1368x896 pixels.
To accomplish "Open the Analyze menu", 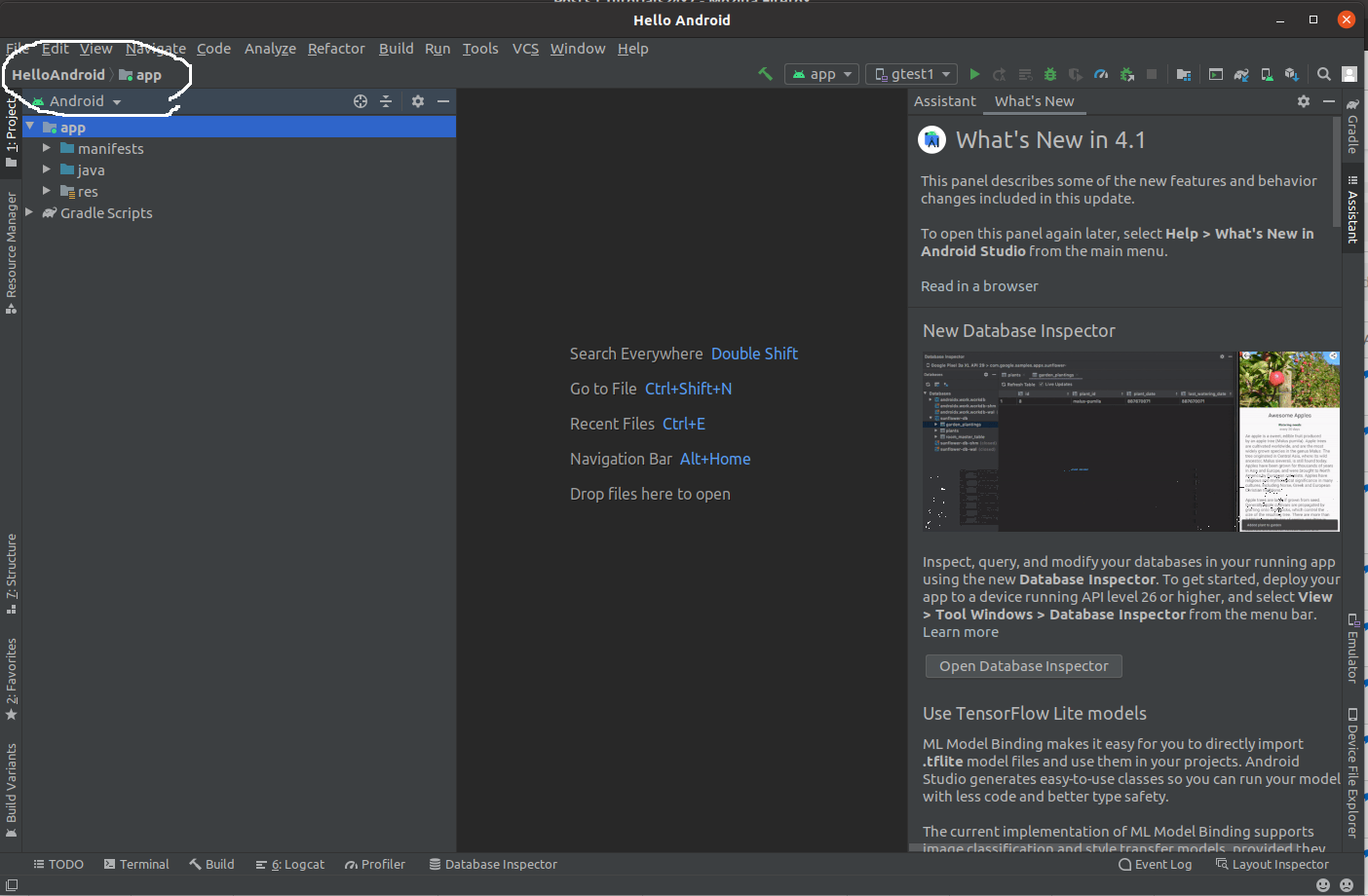I will coord(270,49).
